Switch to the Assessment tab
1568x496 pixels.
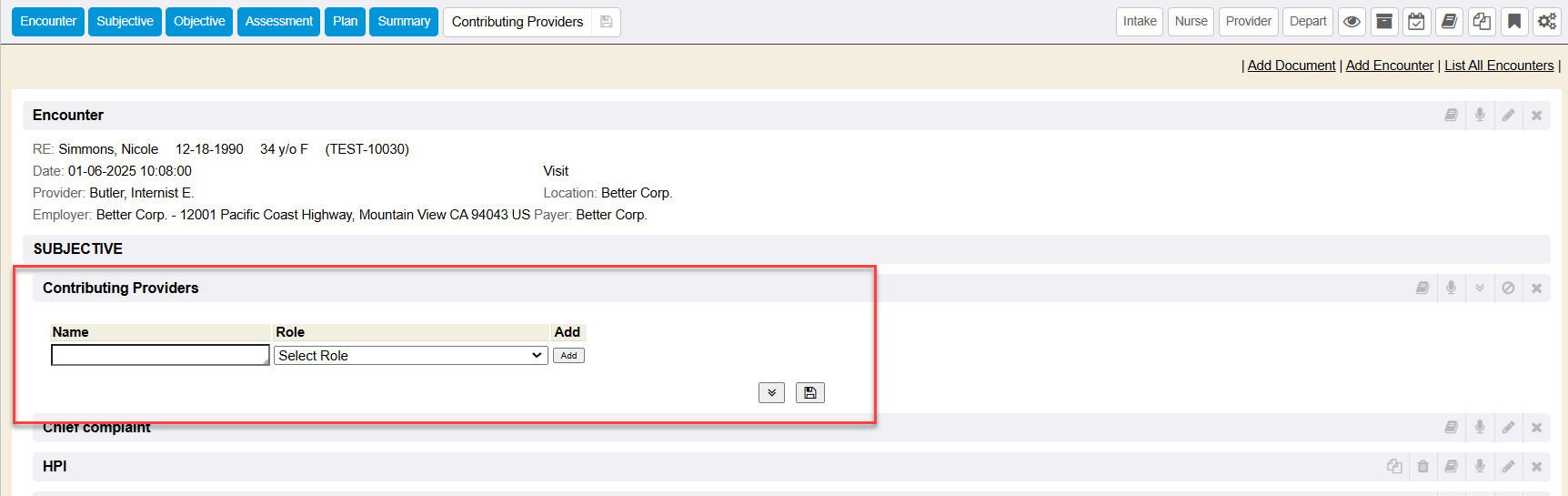(278, 22)
